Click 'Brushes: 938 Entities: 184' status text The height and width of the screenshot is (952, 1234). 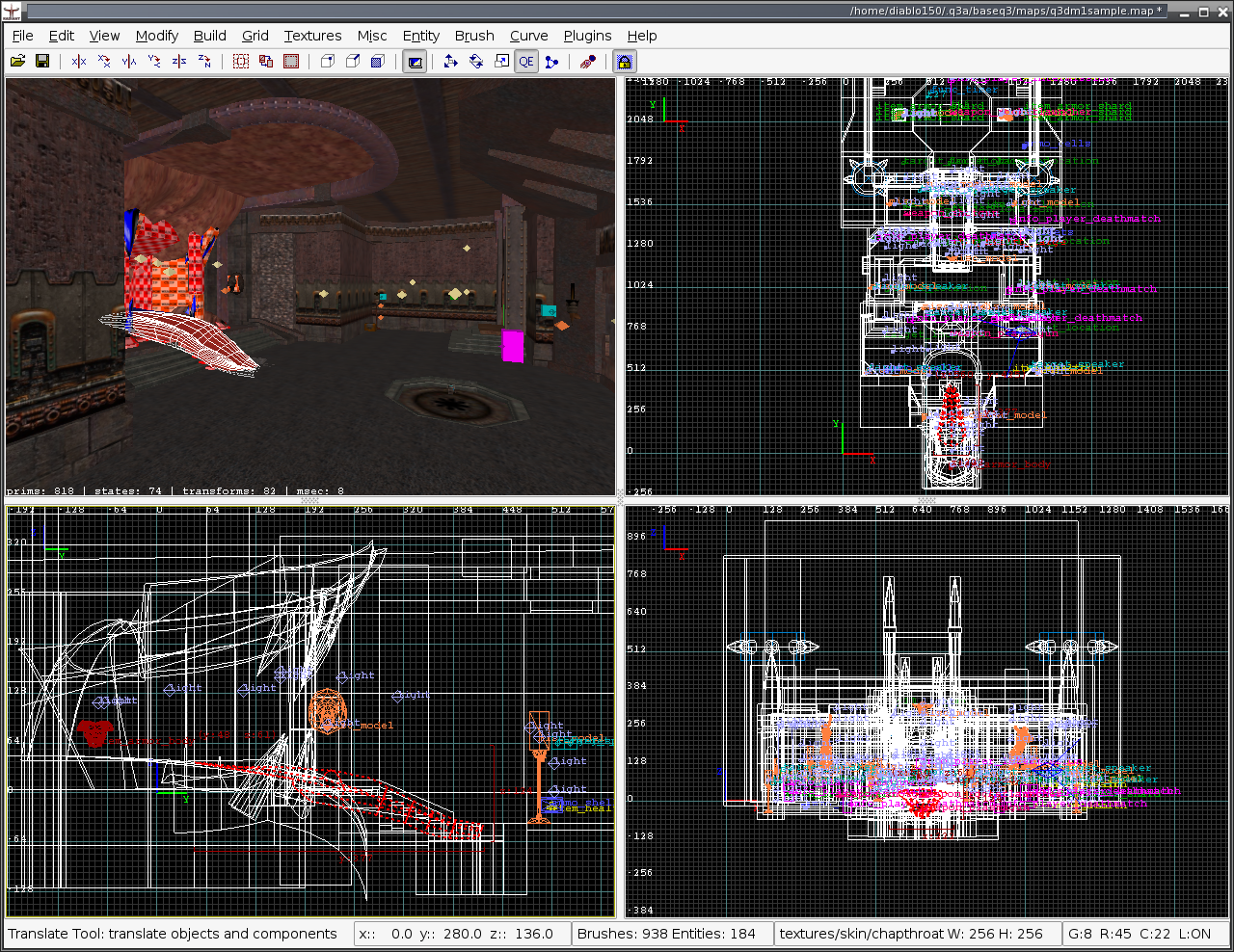(x=666, y=934)
